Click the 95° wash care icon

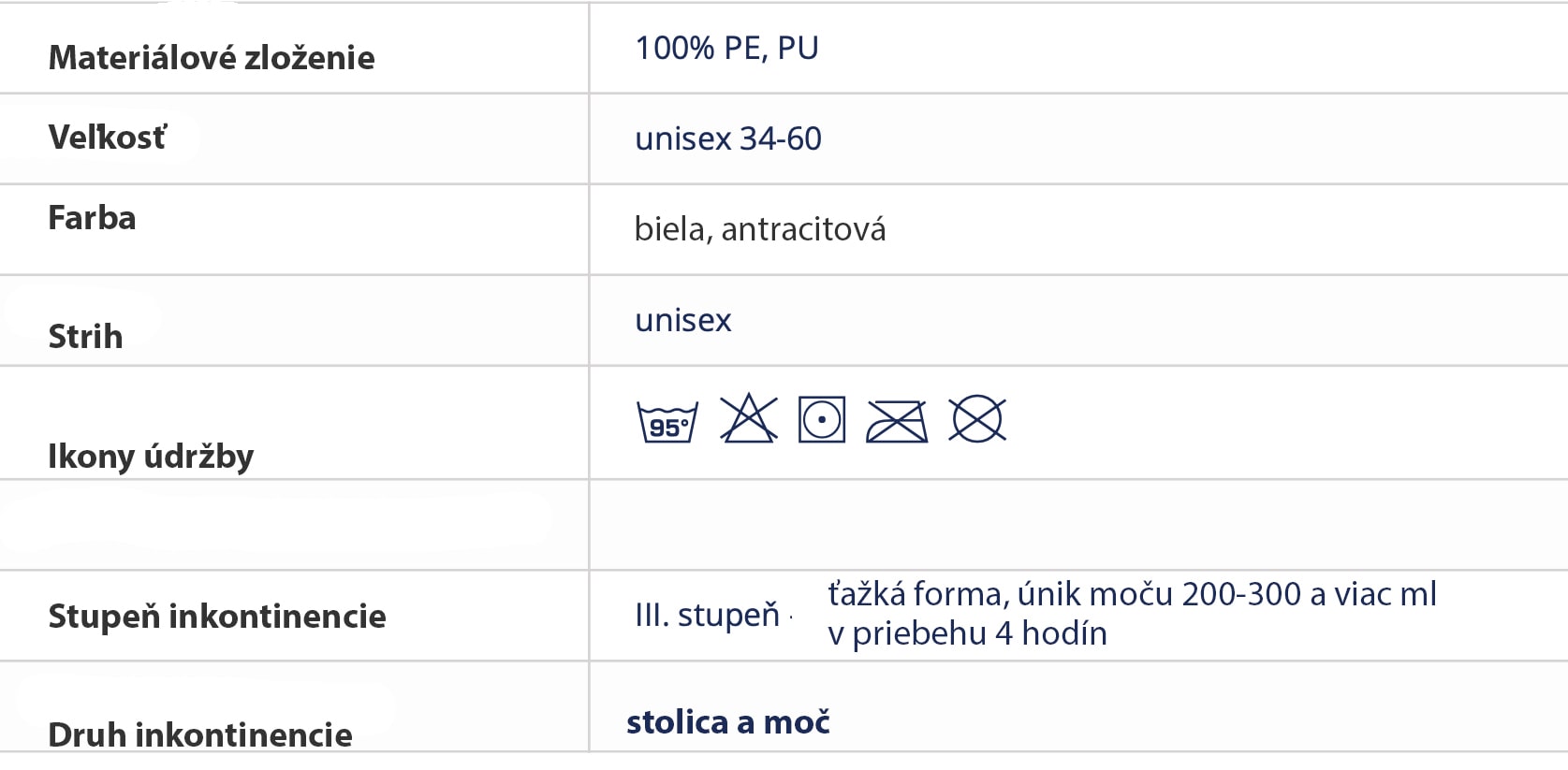pyautogui.click(x=667, y=422)
